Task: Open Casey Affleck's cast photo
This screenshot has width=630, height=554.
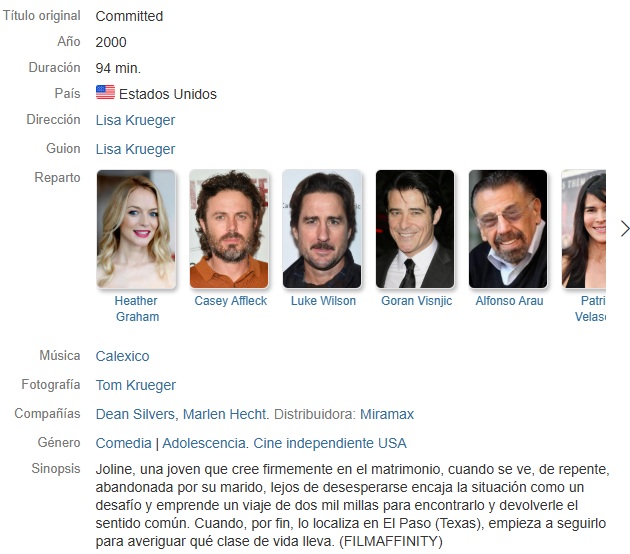Action: 229,229
